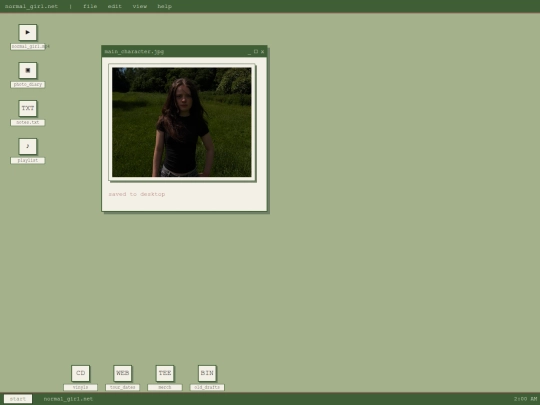This screenshot has height=405, width=540.
Task: Click the photo in main_character.jpg window
Action: [181, 122]
